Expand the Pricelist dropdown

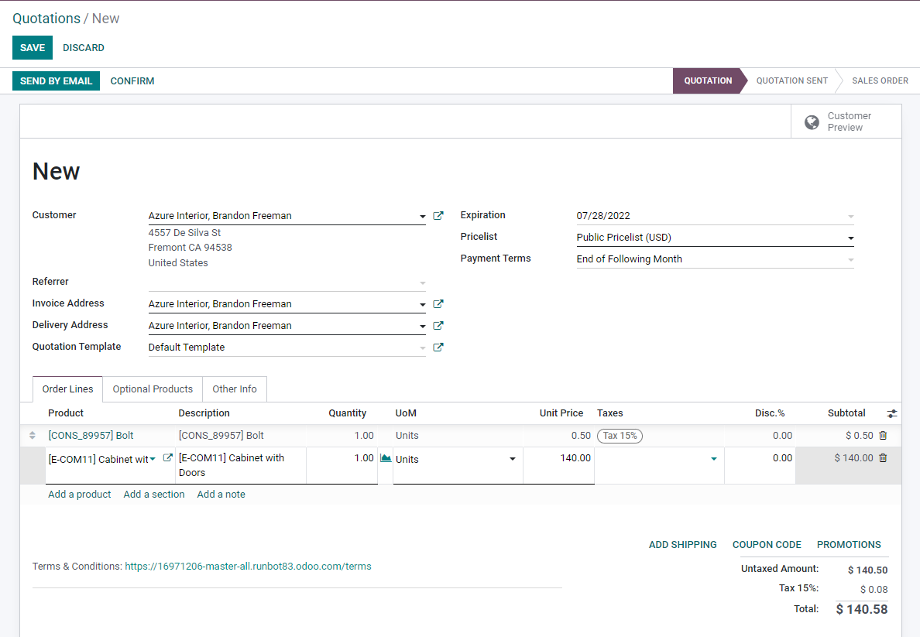tap(851, 238)
